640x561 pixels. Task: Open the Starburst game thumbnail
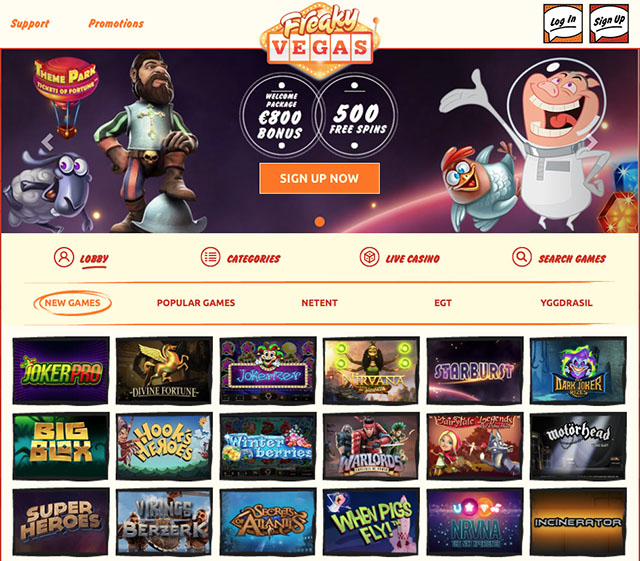click(x=475, y=370)
